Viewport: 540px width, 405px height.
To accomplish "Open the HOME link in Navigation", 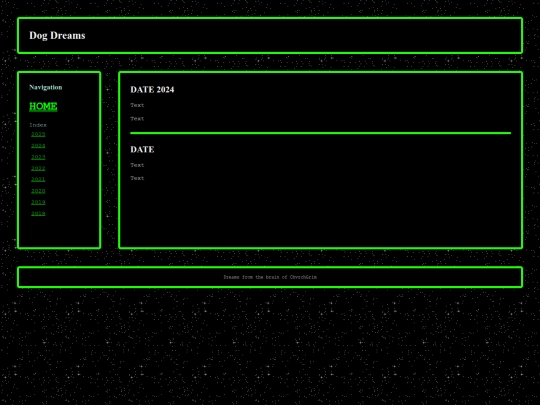I will point(43,106).
